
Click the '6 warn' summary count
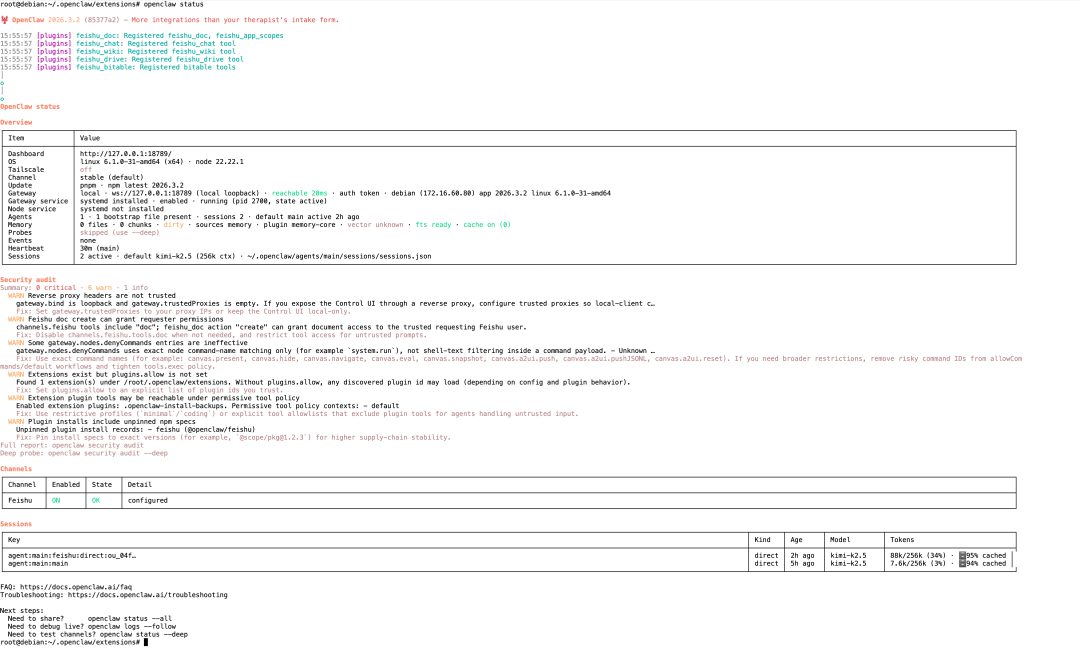coord(99,288)
